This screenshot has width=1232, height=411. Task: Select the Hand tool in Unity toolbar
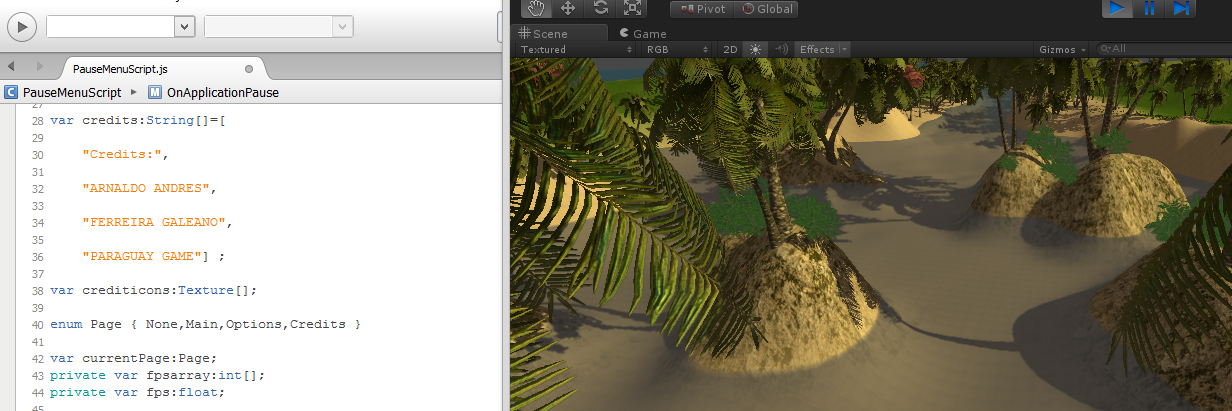pyautogui.click(x=536, y=8)
